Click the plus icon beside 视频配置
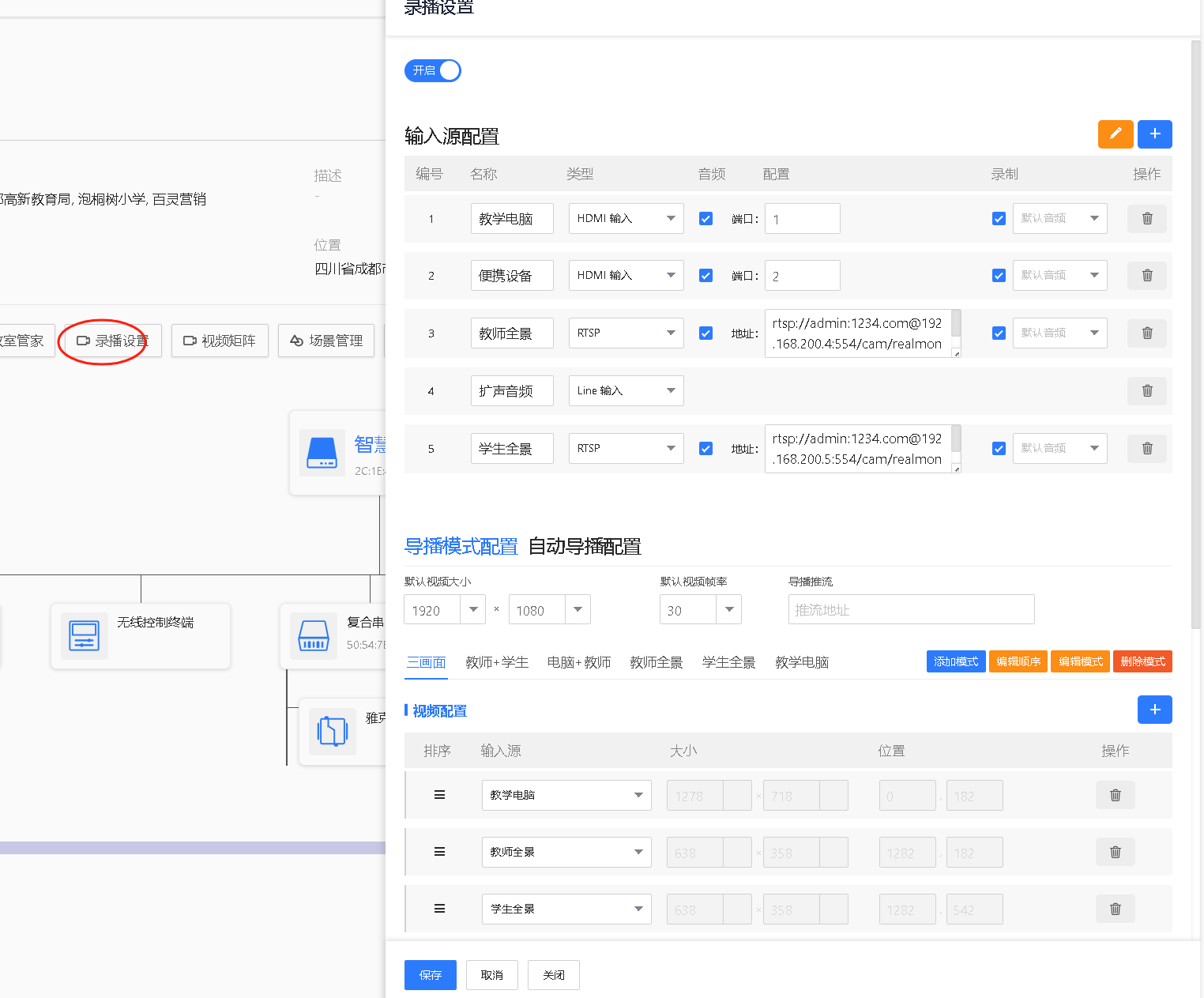The width and height of the screenshot is (1204, 998). (x=1154, y=710)
